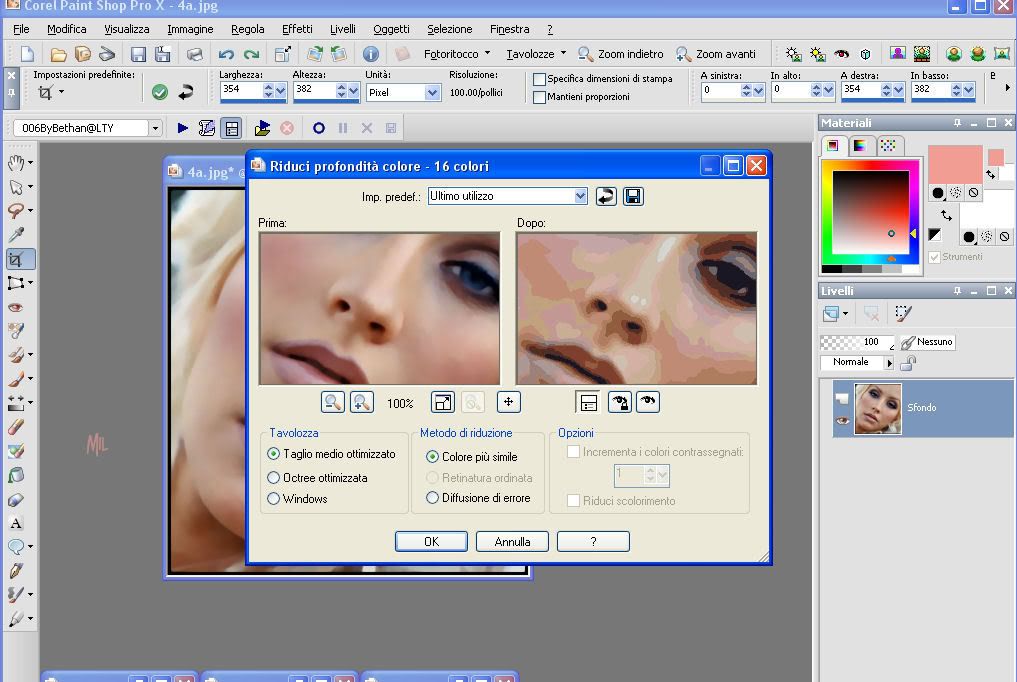
Task: Run the selected script with play arrow
Action: click(183, 128)
